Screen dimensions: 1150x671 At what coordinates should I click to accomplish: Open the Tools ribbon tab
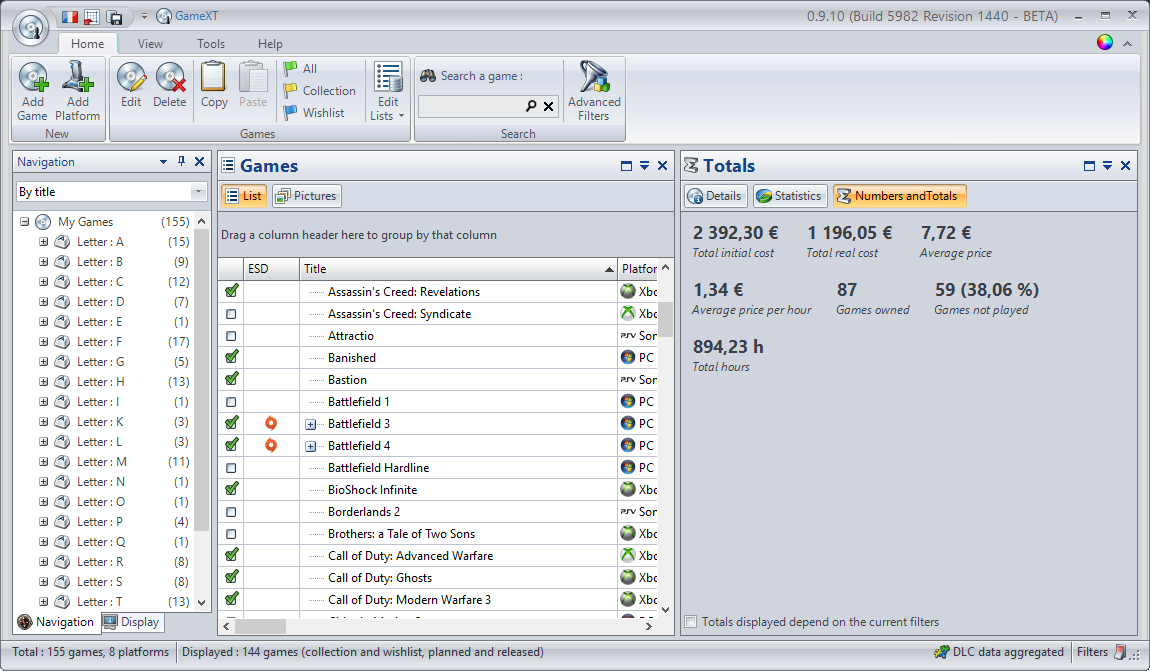coord(211,44)
